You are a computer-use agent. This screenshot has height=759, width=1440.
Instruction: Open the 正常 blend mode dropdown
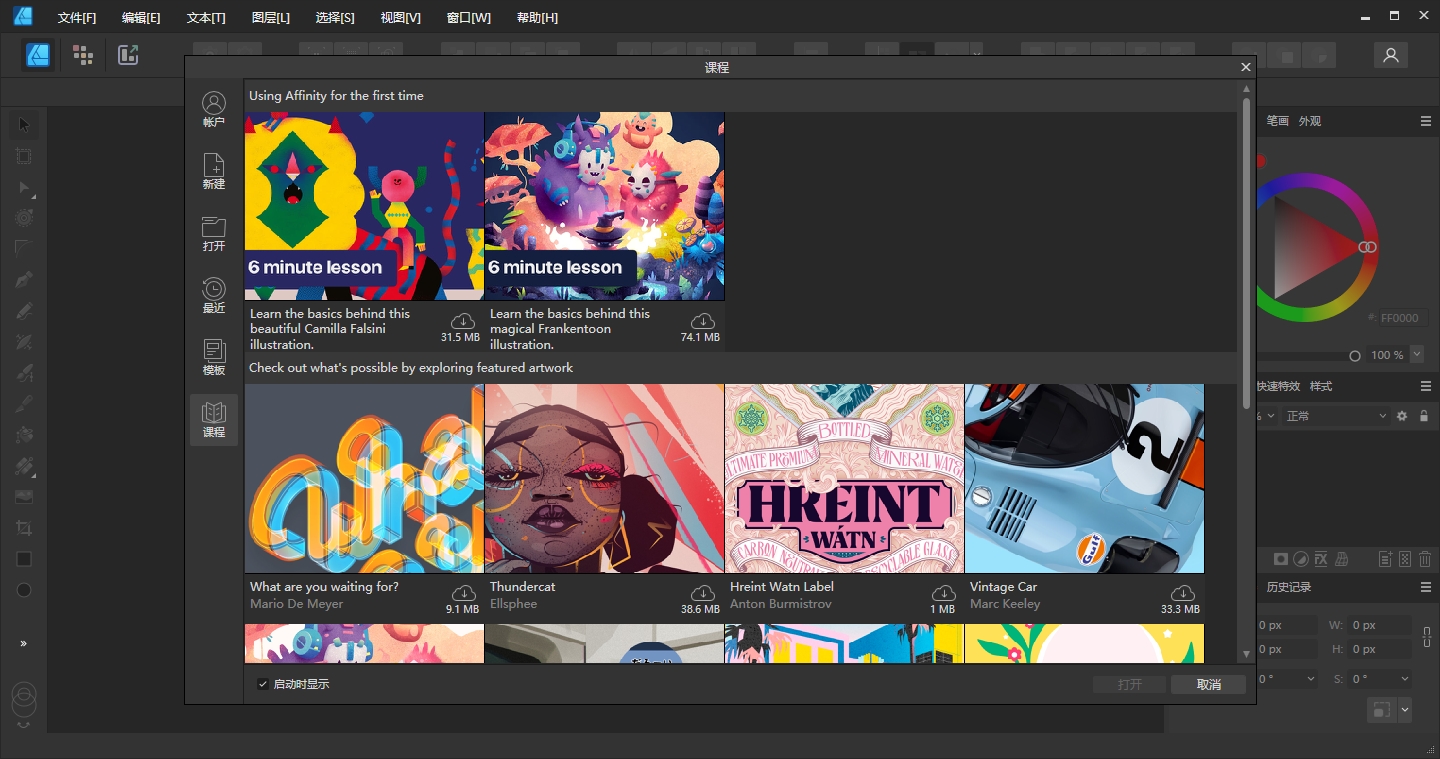pyautogui.click(x=1334, y=415)
